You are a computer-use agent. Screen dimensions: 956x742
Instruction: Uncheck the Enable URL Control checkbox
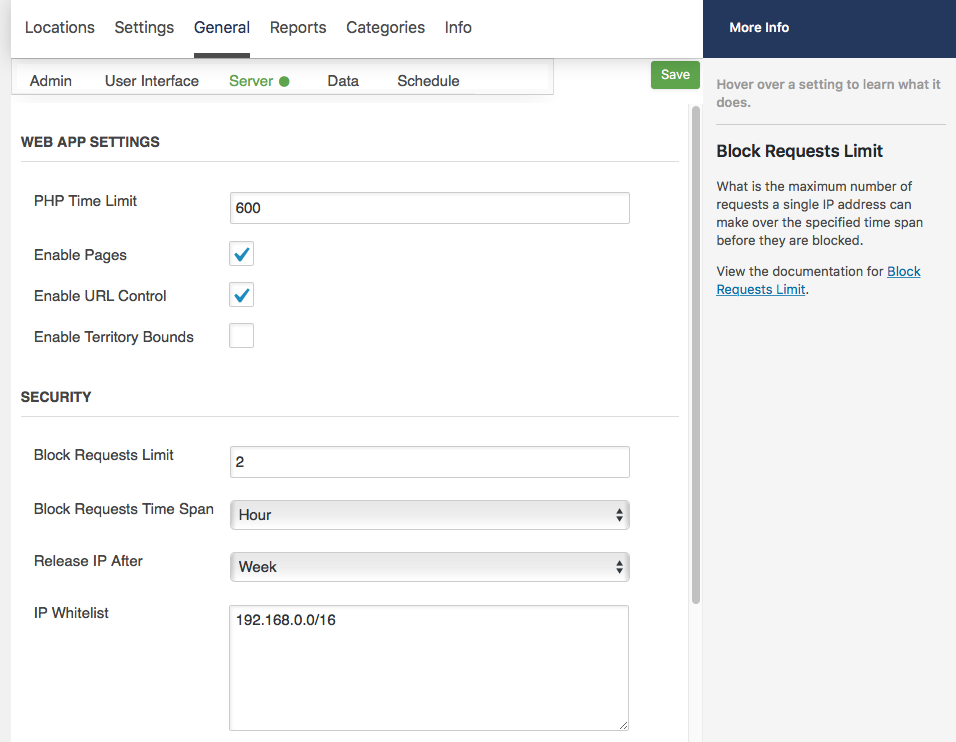click(x=241, y=294)
